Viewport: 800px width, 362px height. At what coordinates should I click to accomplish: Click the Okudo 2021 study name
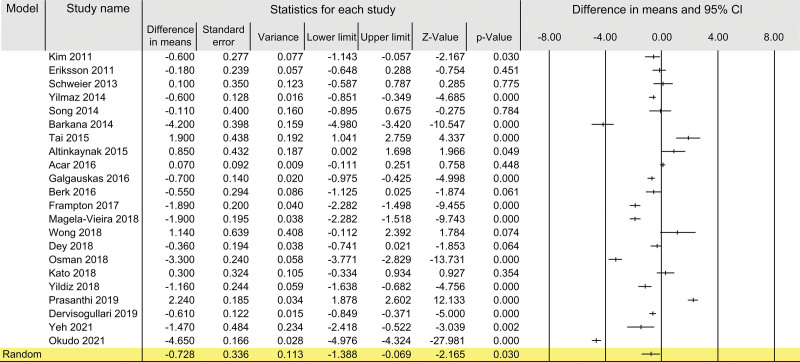[74, 341]
